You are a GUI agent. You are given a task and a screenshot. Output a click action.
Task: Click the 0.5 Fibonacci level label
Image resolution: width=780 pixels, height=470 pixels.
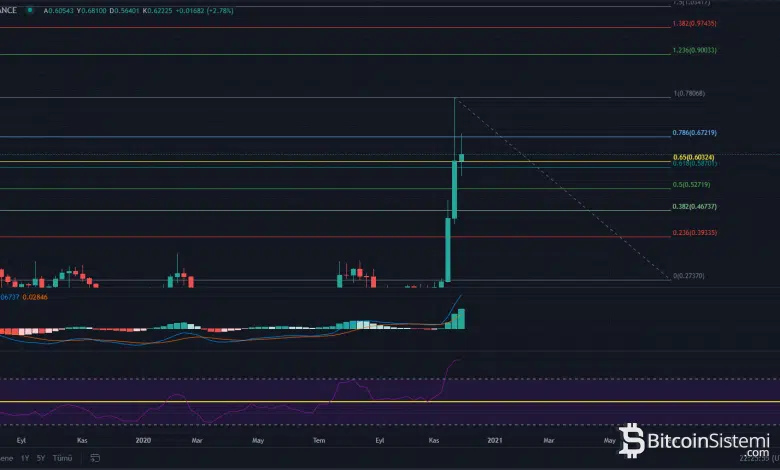(x=692, y=185)
